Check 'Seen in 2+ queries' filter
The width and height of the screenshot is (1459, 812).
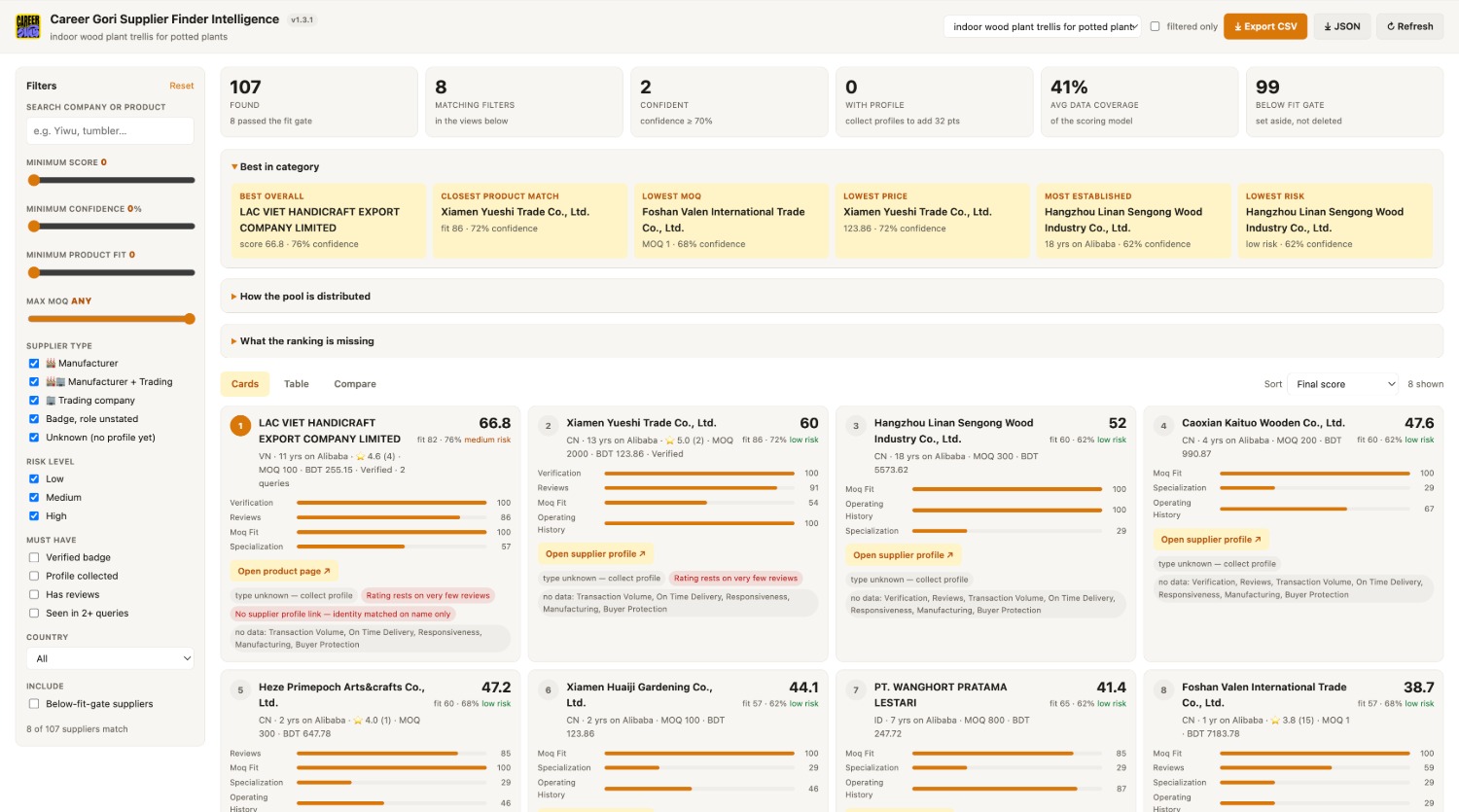tap(34, 613)
